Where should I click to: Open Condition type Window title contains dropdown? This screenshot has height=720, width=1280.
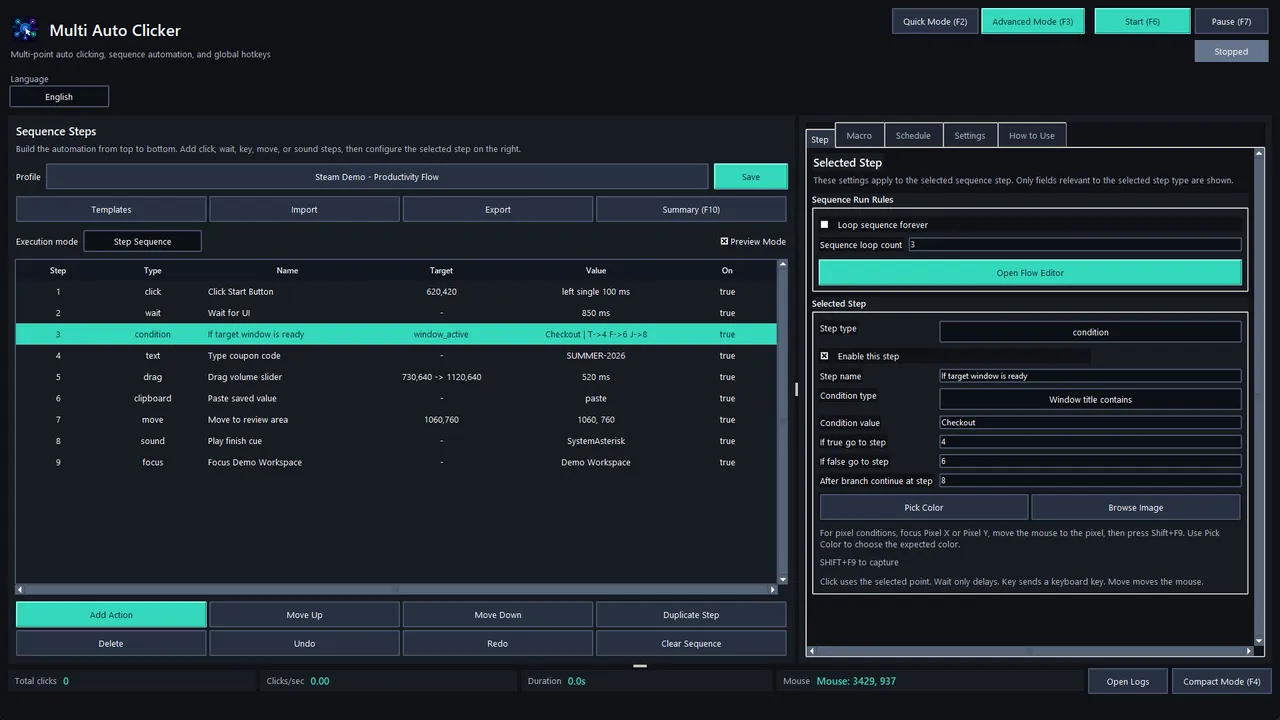[1090, 399]
